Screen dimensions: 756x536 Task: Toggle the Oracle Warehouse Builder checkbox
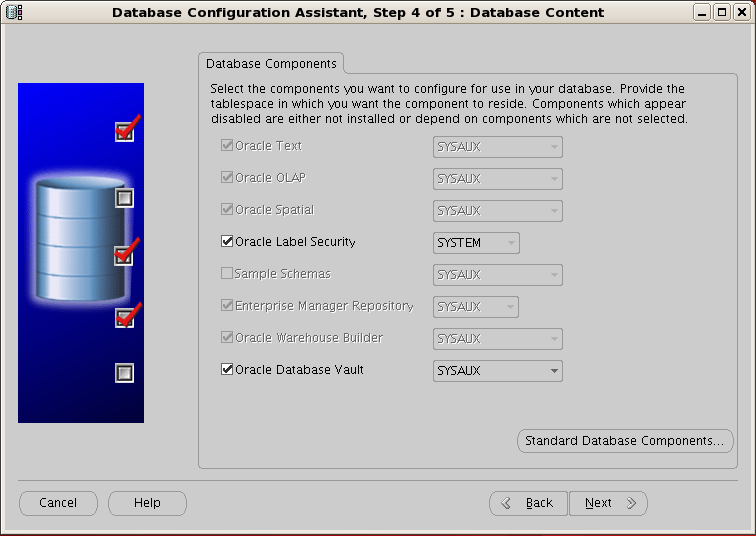[x=227, y=337]
